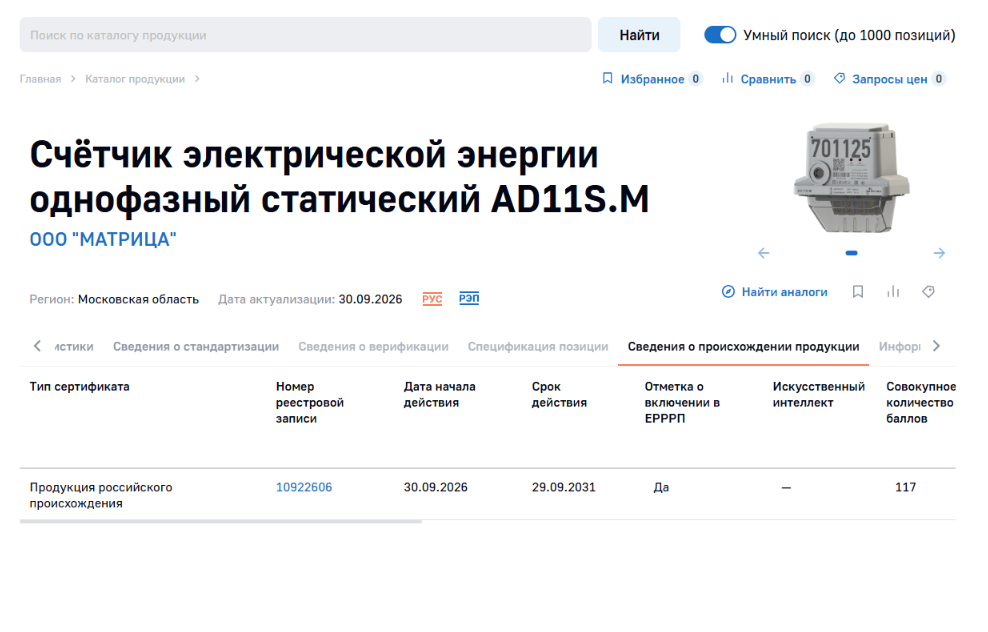
Task: Open the partially visible 'истики' tab
Action: click(x=74, y=347)
